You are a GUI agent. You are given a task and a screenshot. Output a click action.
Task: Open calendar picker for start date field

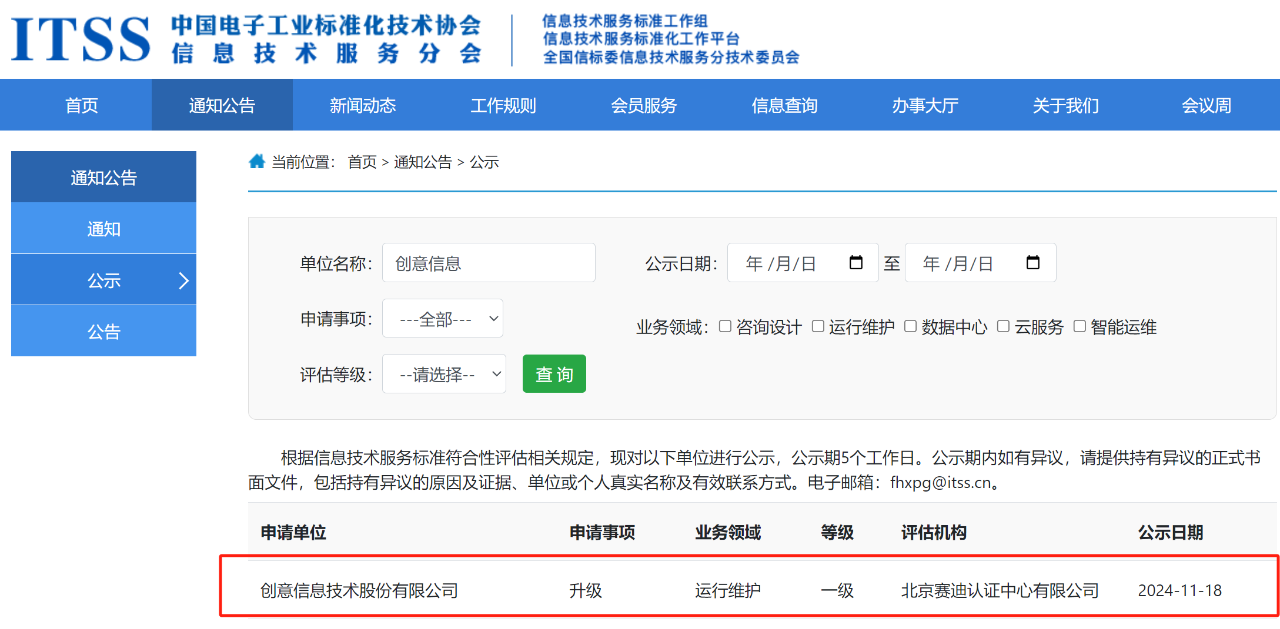click(x=856, y=263)
